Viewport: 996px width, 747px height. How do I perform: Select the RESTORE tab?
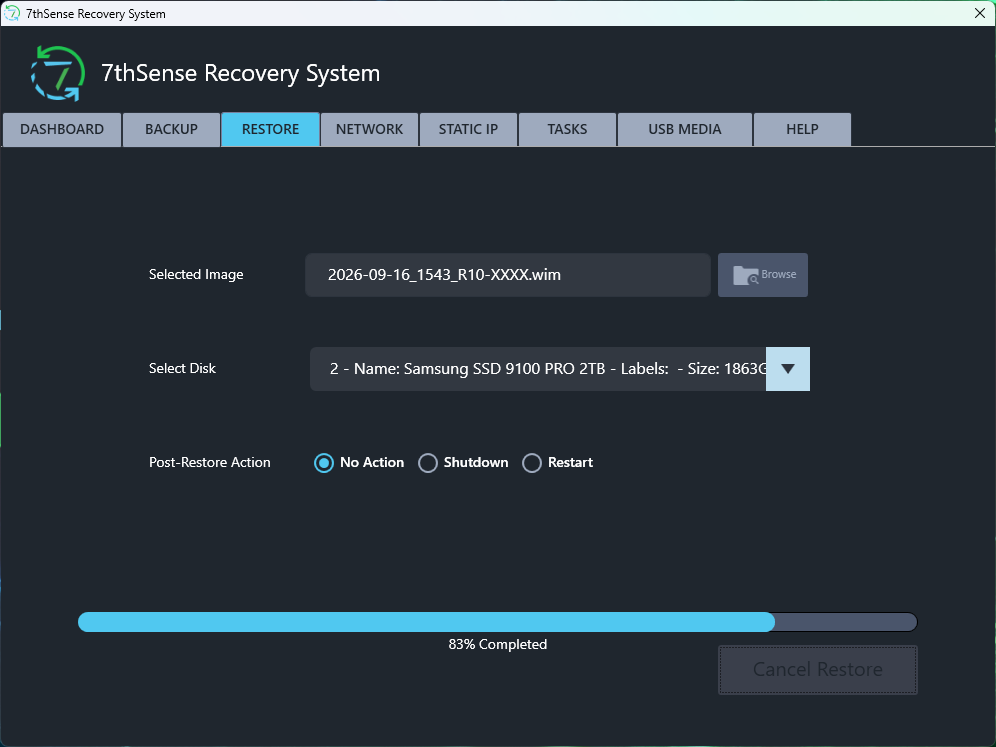271,130
